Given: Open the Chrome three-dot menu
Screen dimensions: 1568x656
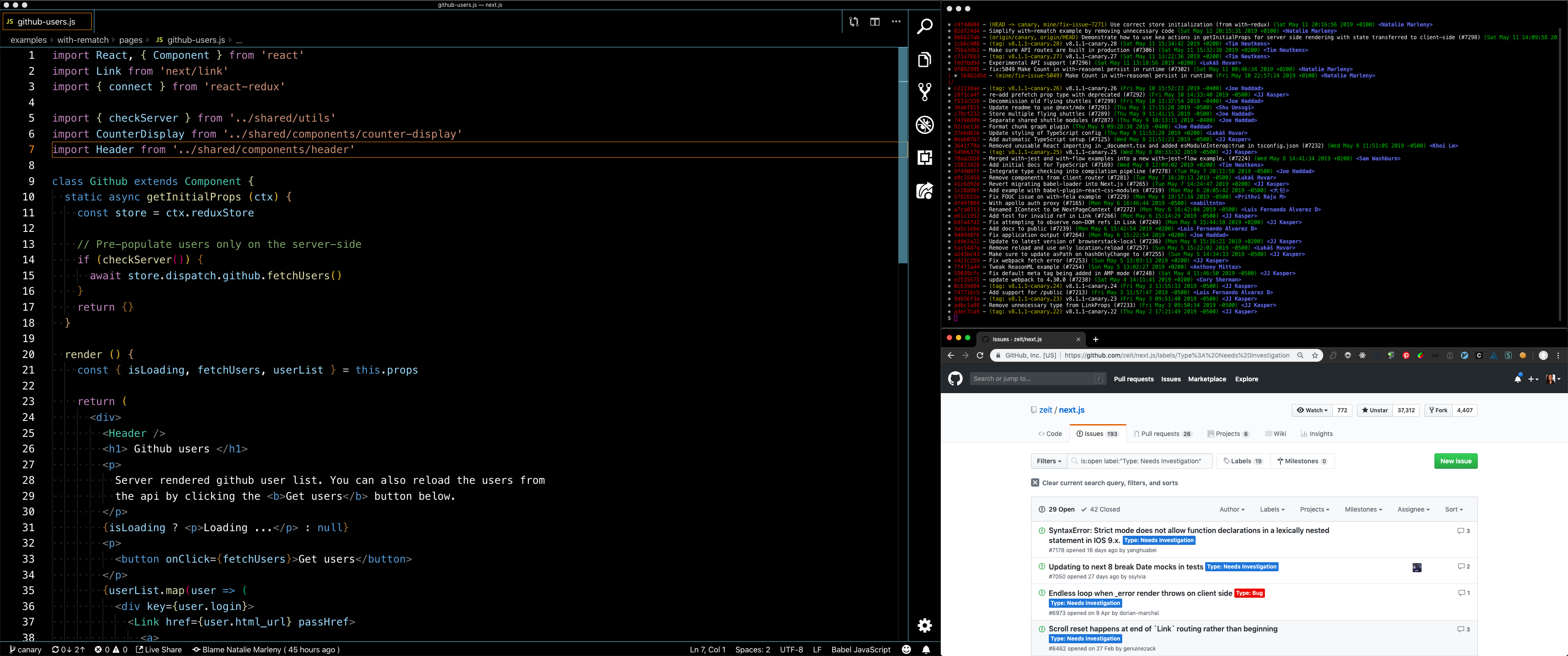Looking at the screenshot, I should [1558, 355].
